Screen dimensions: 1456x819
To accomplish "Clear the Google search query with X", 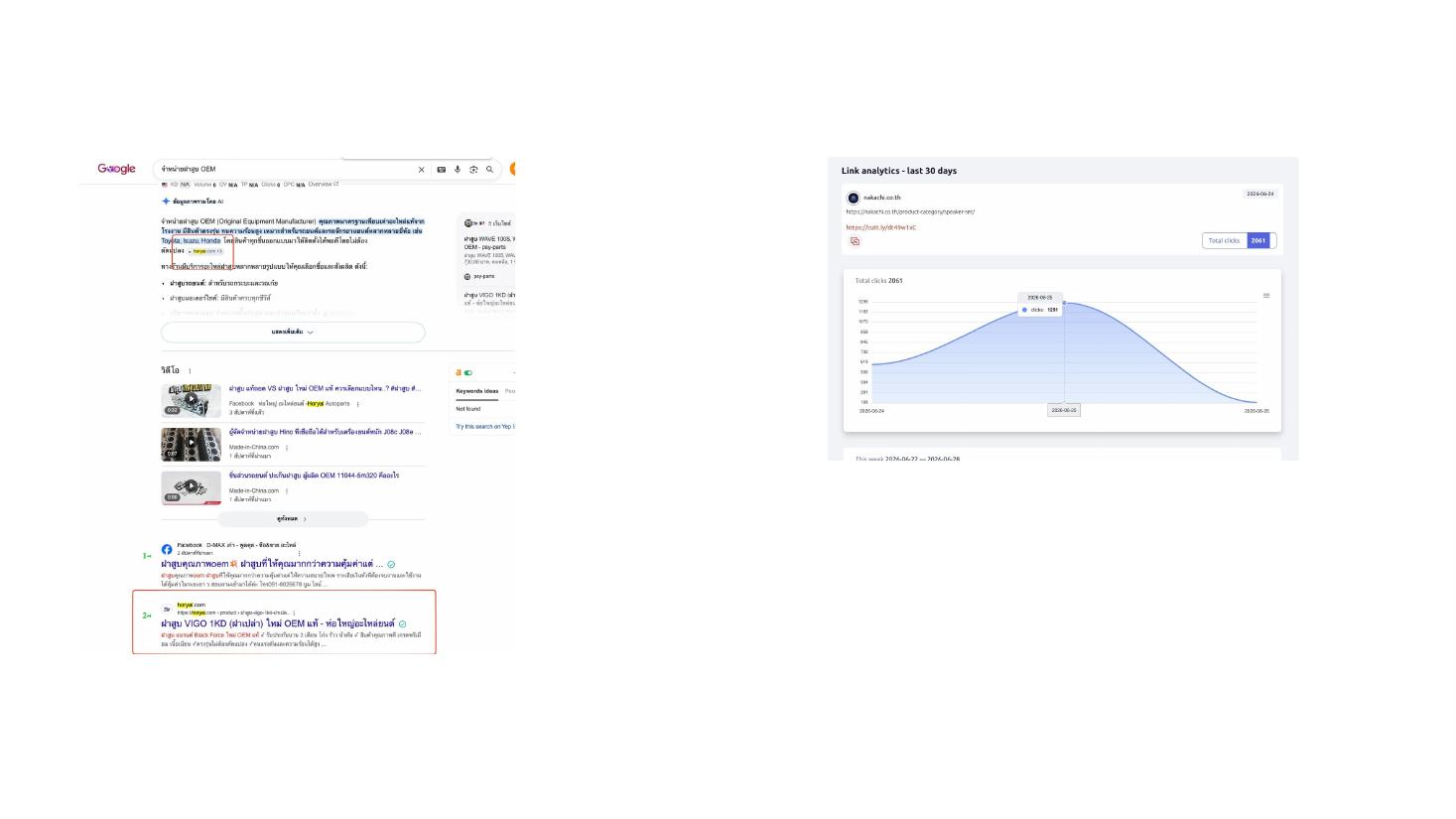I will coord(421,170).
